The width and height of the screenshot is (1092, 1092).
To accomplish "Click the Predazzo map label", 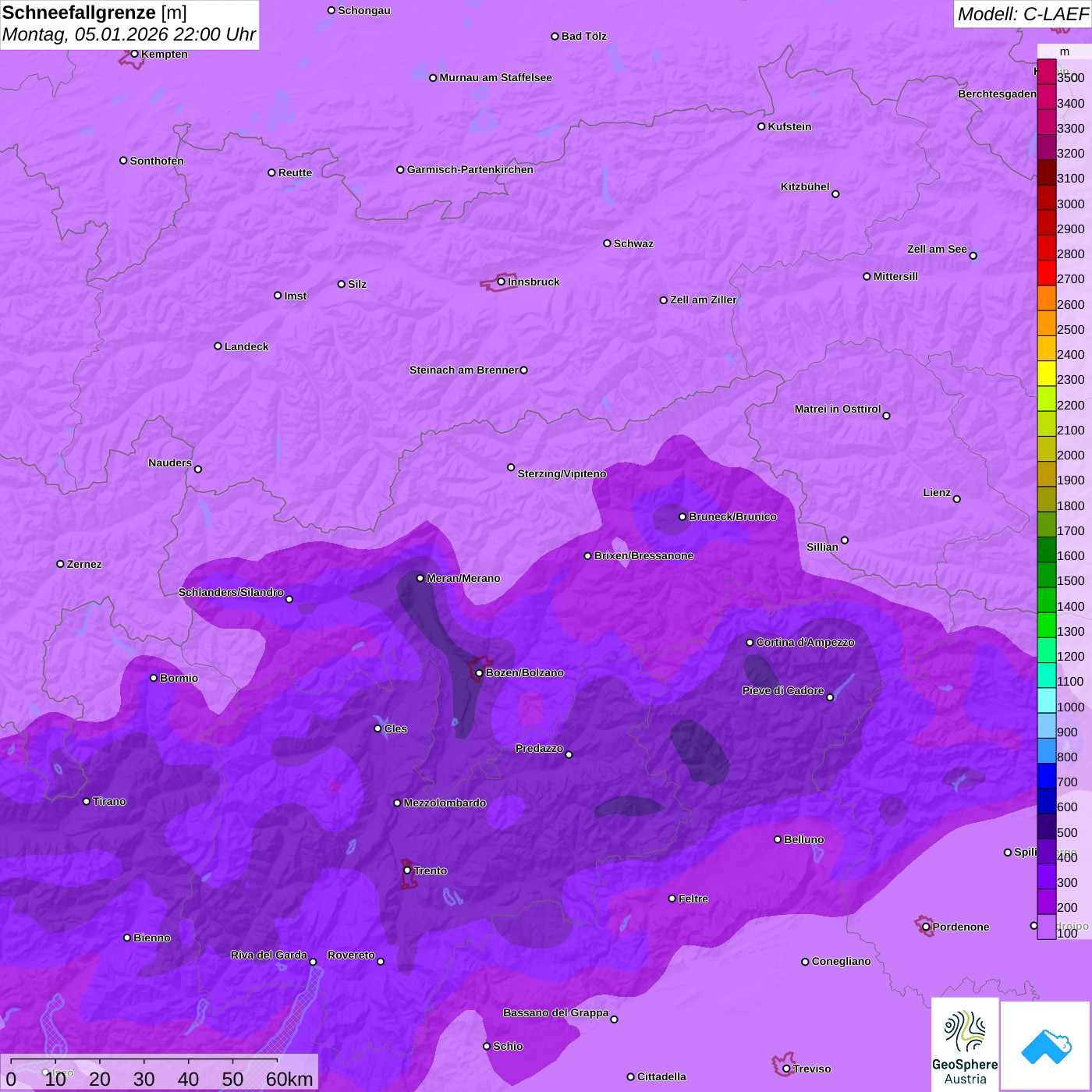I will pyautogui.click(x=539, y=748).
